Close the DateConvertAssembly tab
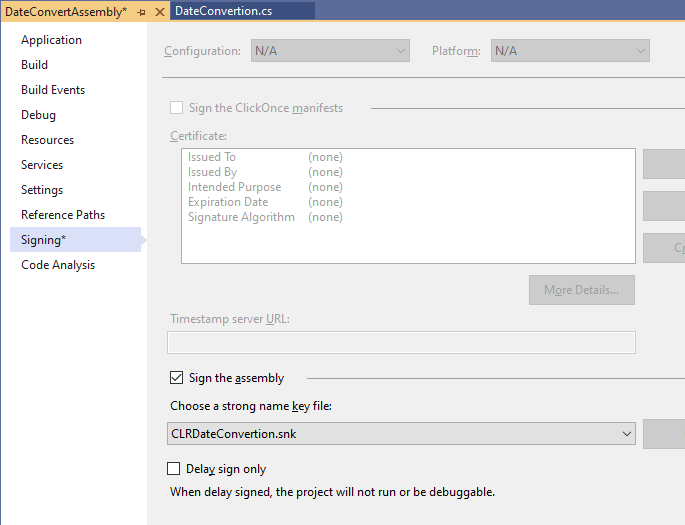The image size is (685, 525). 159,11
